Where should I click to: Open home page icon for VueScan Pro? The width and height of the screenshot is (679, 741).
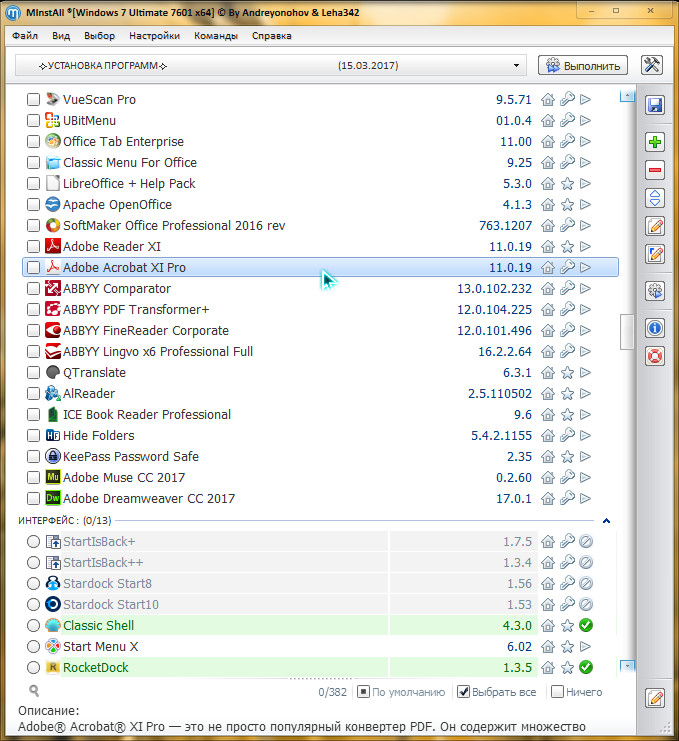pyautogui.click(x=548, y=100)
